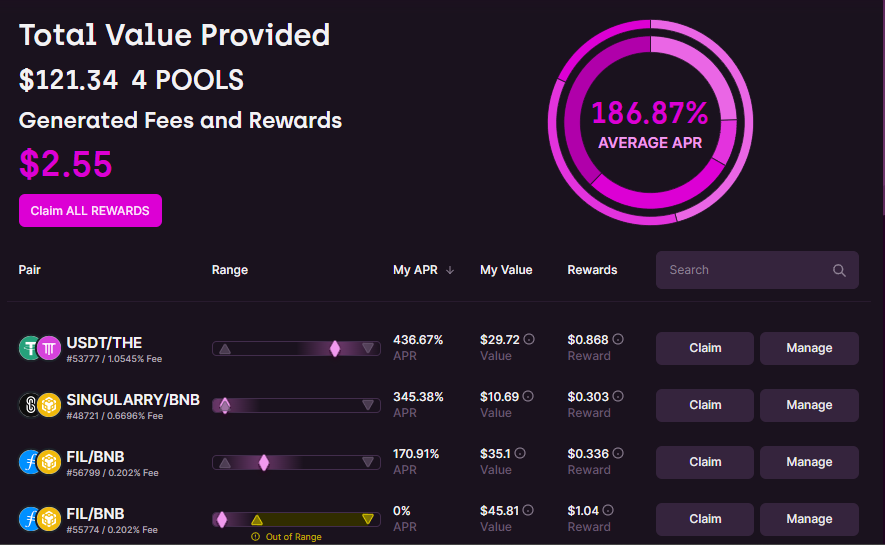Open info icon next to $10.69 value
This screenshot has width=885, height=545.
[528, 396]
